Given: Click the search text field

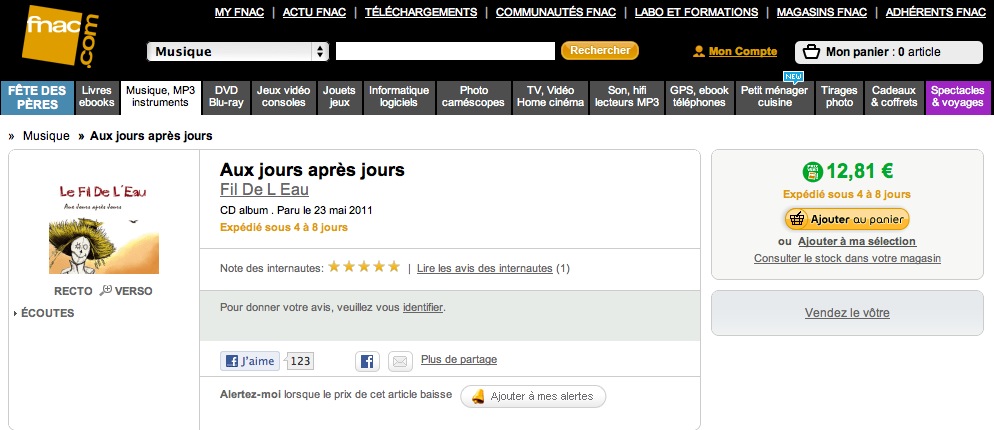Looking at the screenshot, I should [445, 51].
